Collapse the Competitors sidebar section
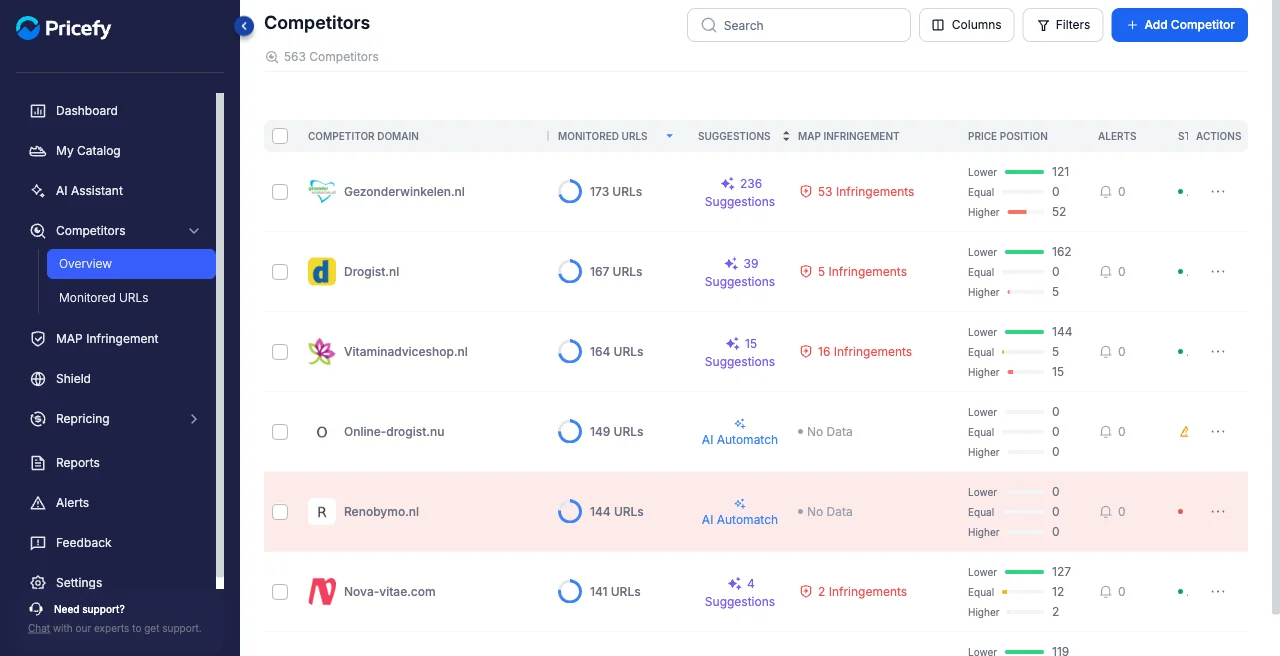 [x=194, y=231]
